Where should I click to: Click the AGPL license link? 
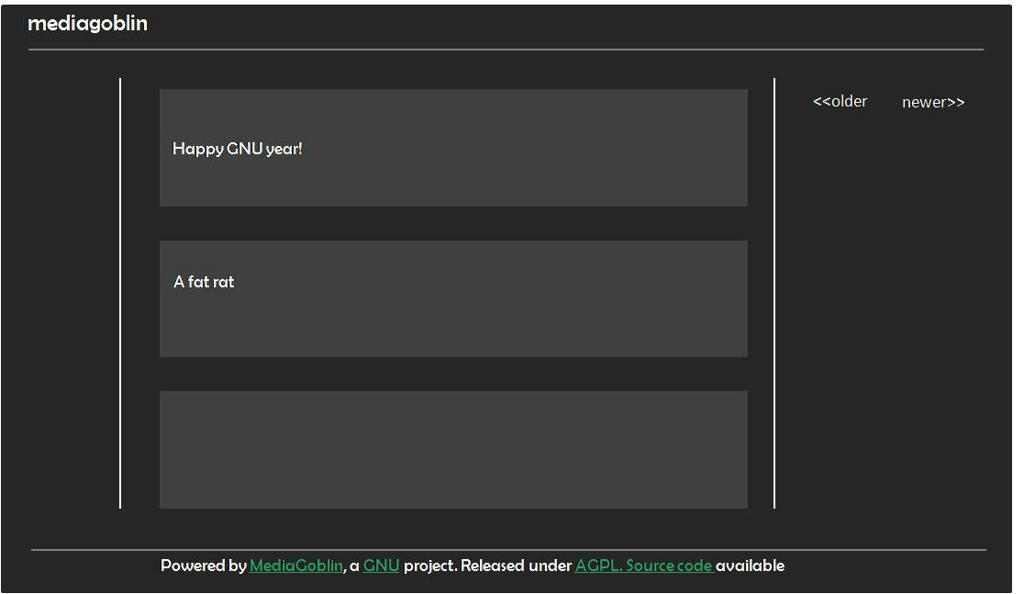click(597, 566)
